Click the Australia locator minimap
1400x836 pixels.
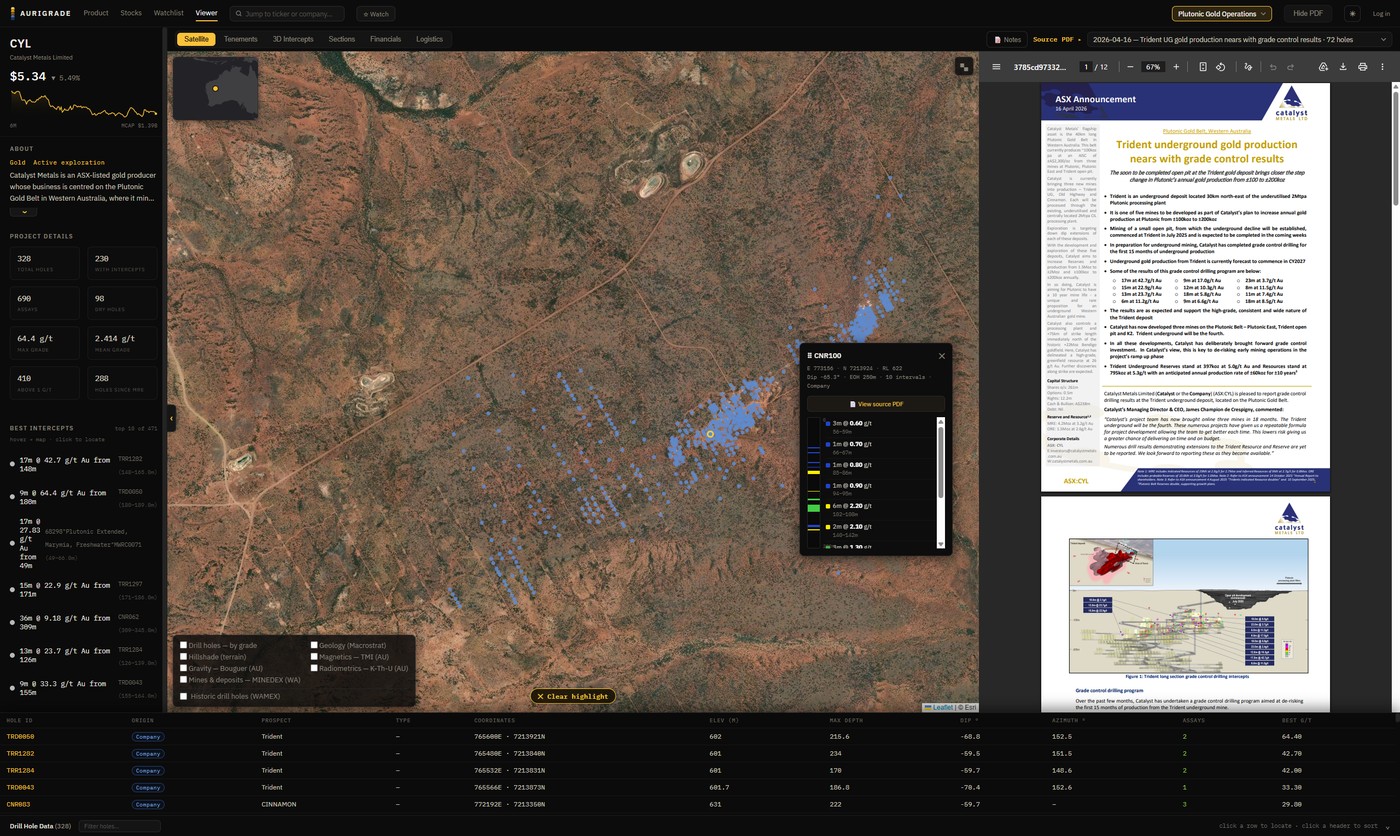pyautogui.click(x=215, y=89)
